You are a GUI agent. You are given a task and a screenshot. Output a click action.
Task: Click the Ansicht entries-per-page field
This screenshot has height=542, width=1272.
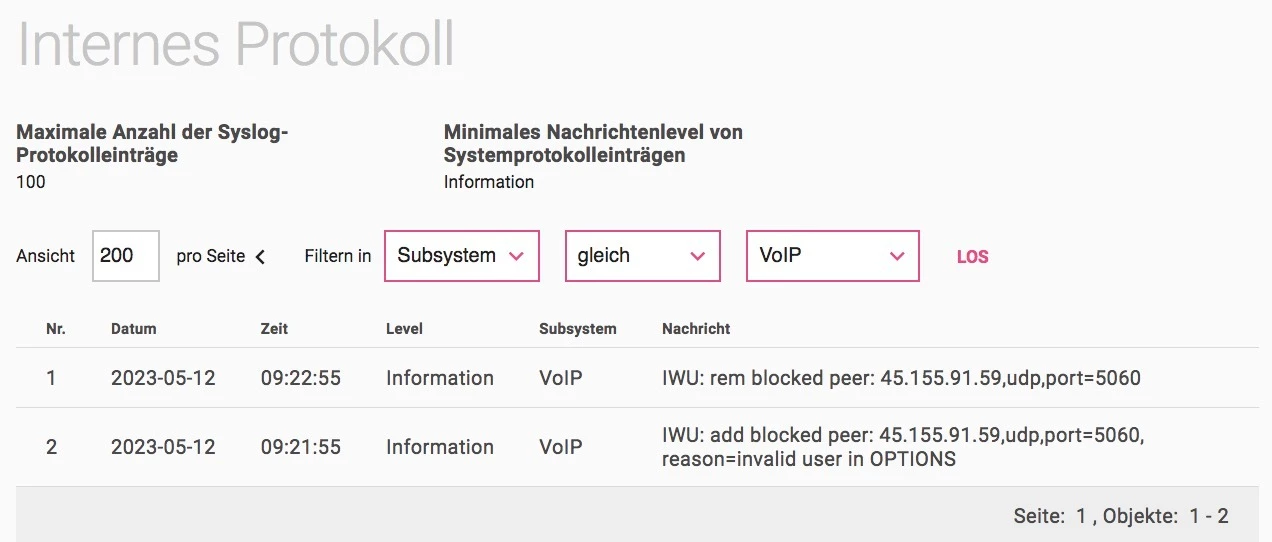pyautogui.click(x=125, y=256)
